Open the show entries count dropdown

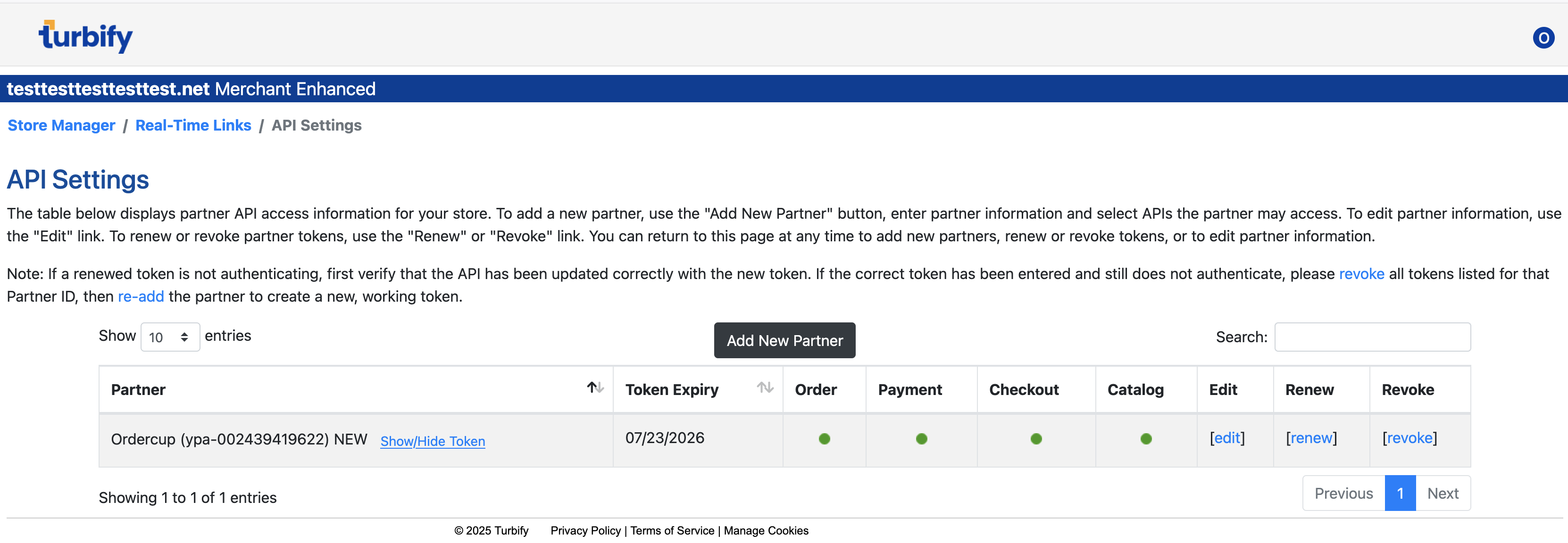tap(170, 337)
